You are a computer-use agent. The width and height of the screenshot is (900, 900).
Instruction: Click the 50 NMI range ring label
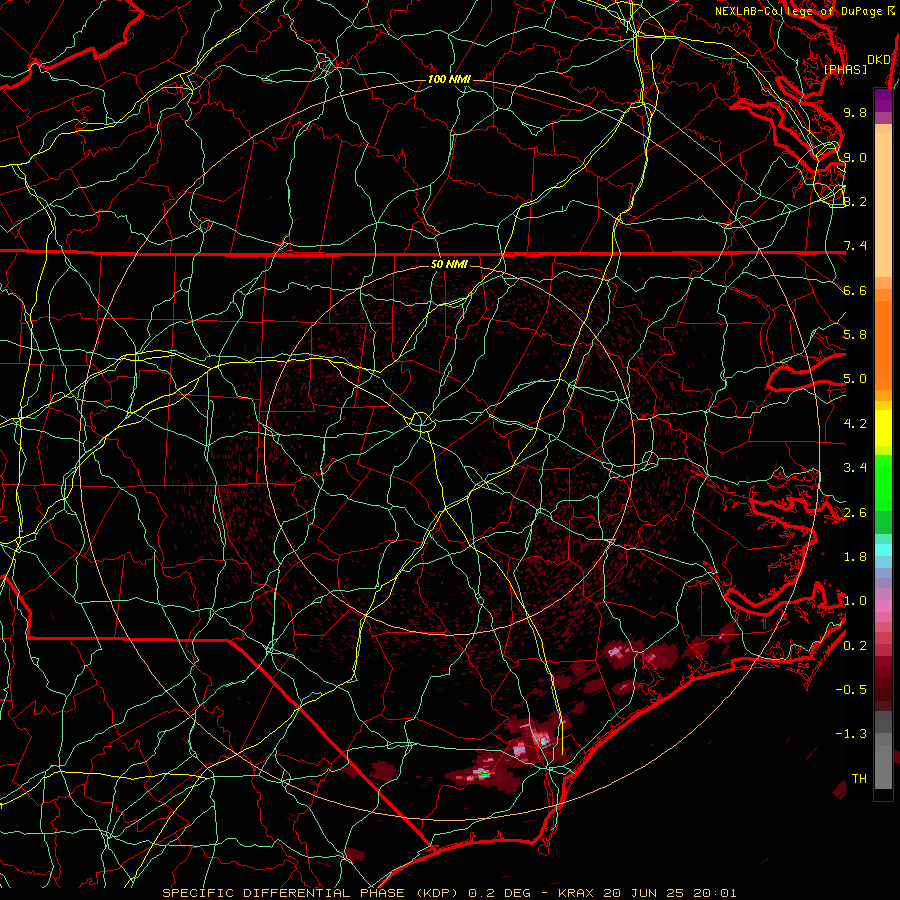[449, 264]
